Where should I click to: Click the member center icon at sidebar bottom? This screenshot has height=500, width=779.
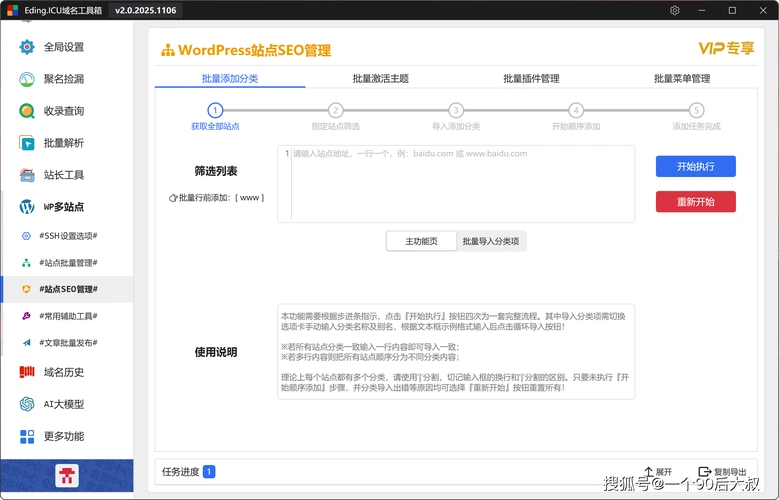coord(67,475)
